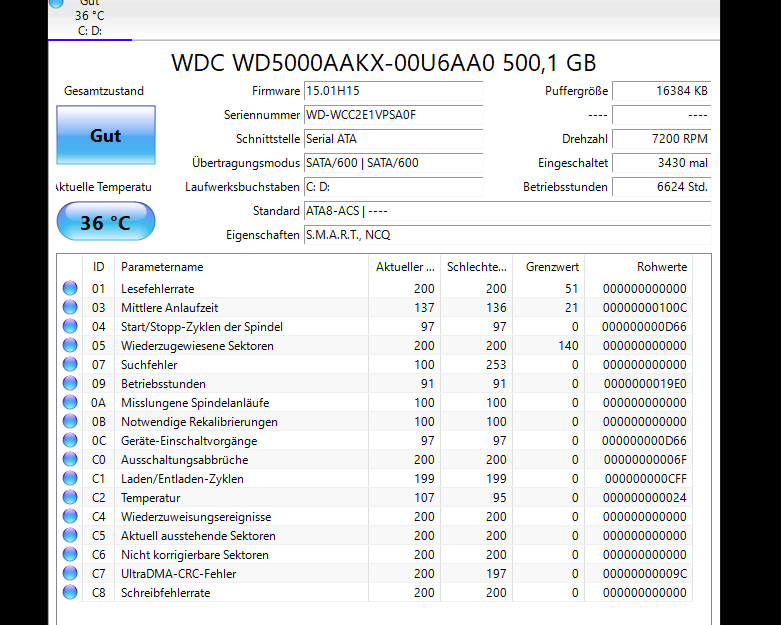781x625 pixels.
Task: Click status orb for Betriebsstunden attribute row
Action: click(x=70, y=383)
